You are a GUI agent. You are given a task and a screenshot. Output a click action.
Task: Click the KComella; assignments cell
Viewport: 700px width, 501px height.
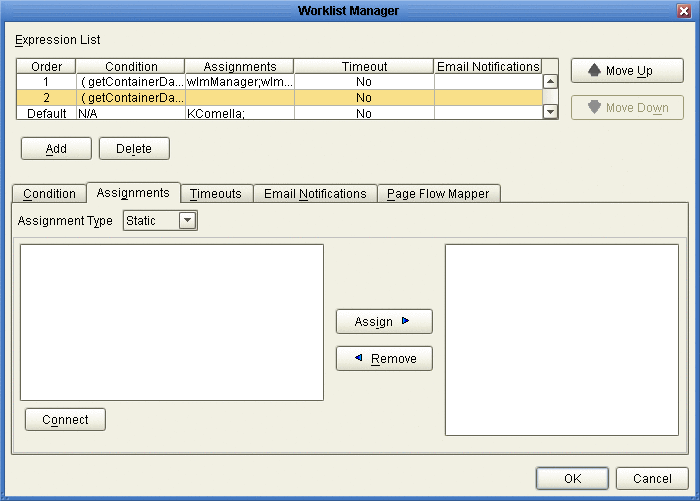(x=240, y=113)
